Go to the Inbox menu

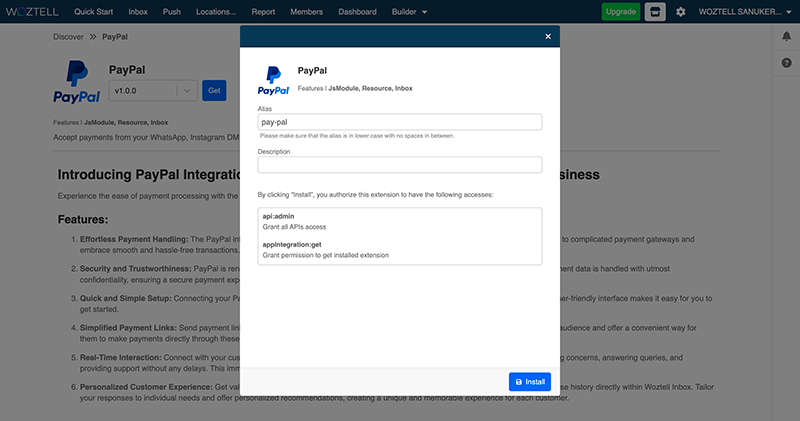(x=138, y=12)
